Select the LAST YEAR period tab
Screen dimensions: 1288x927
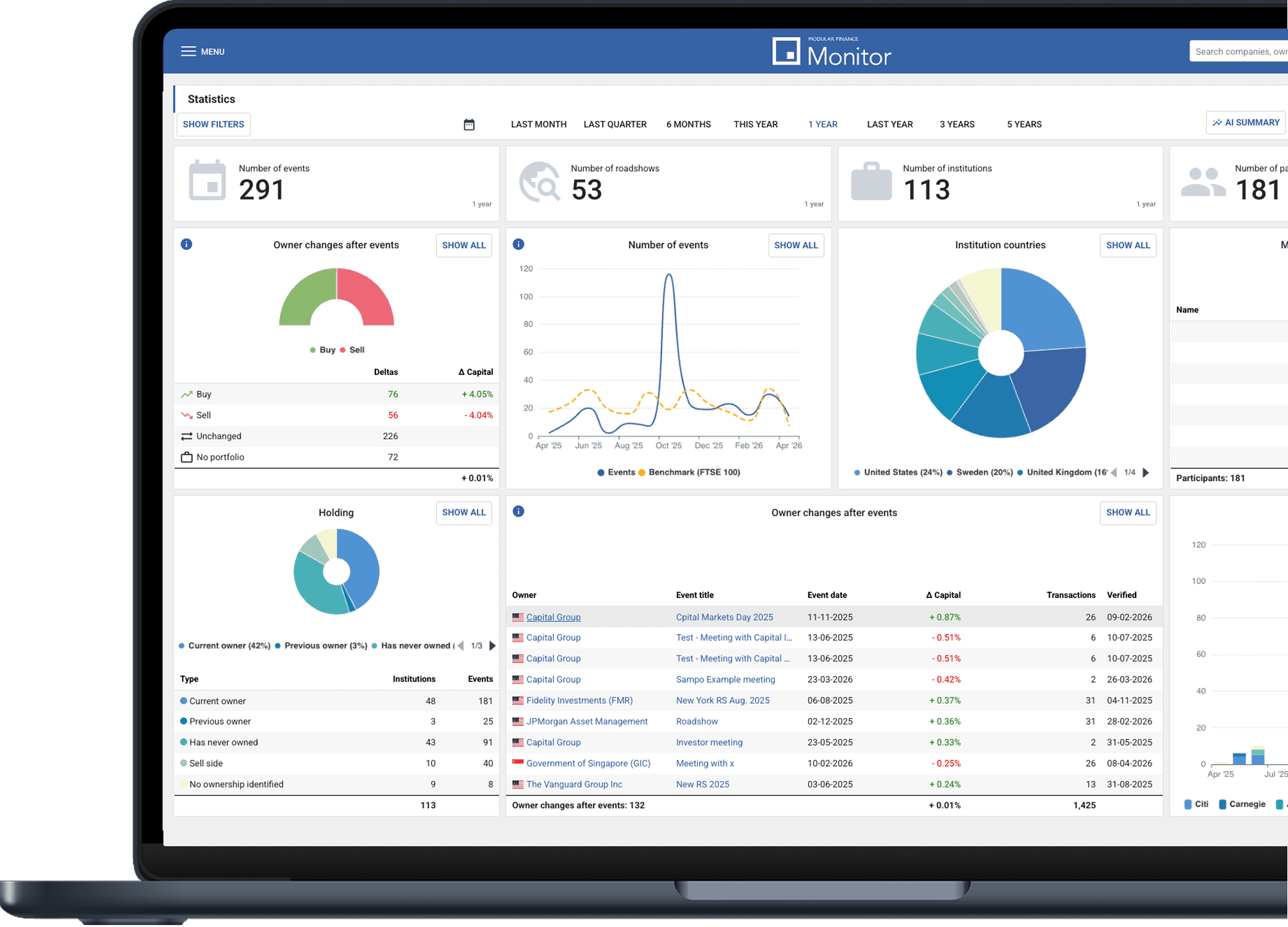[889, 124]
